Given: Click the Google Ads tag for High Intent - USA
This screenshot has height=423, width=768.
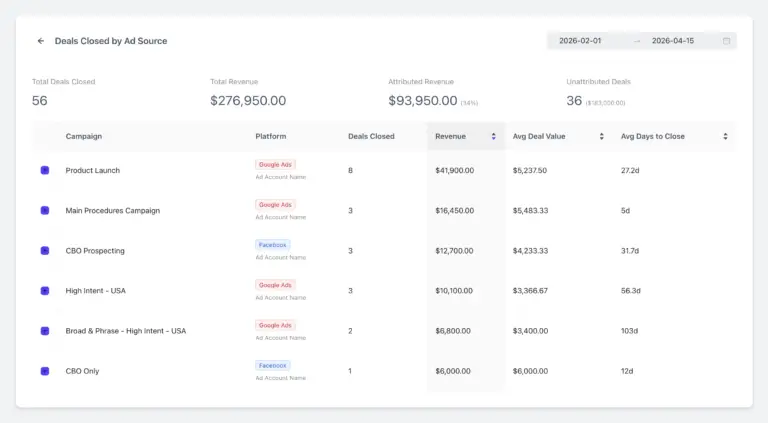Looking at the screenshot, I should click(275, 285).
